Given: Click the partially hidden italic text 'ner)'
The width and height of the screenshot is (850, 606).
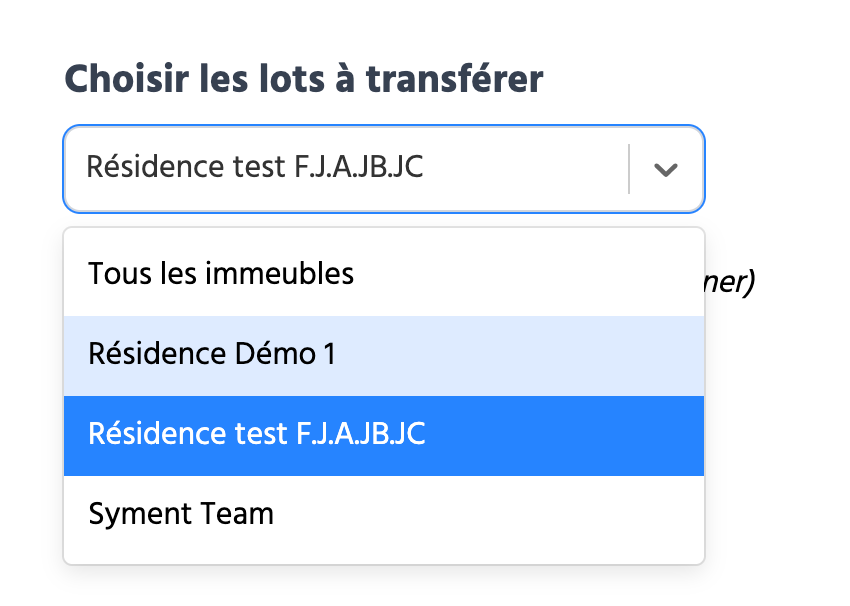Looking at the screenshot, I should click(x=729, y=282).
